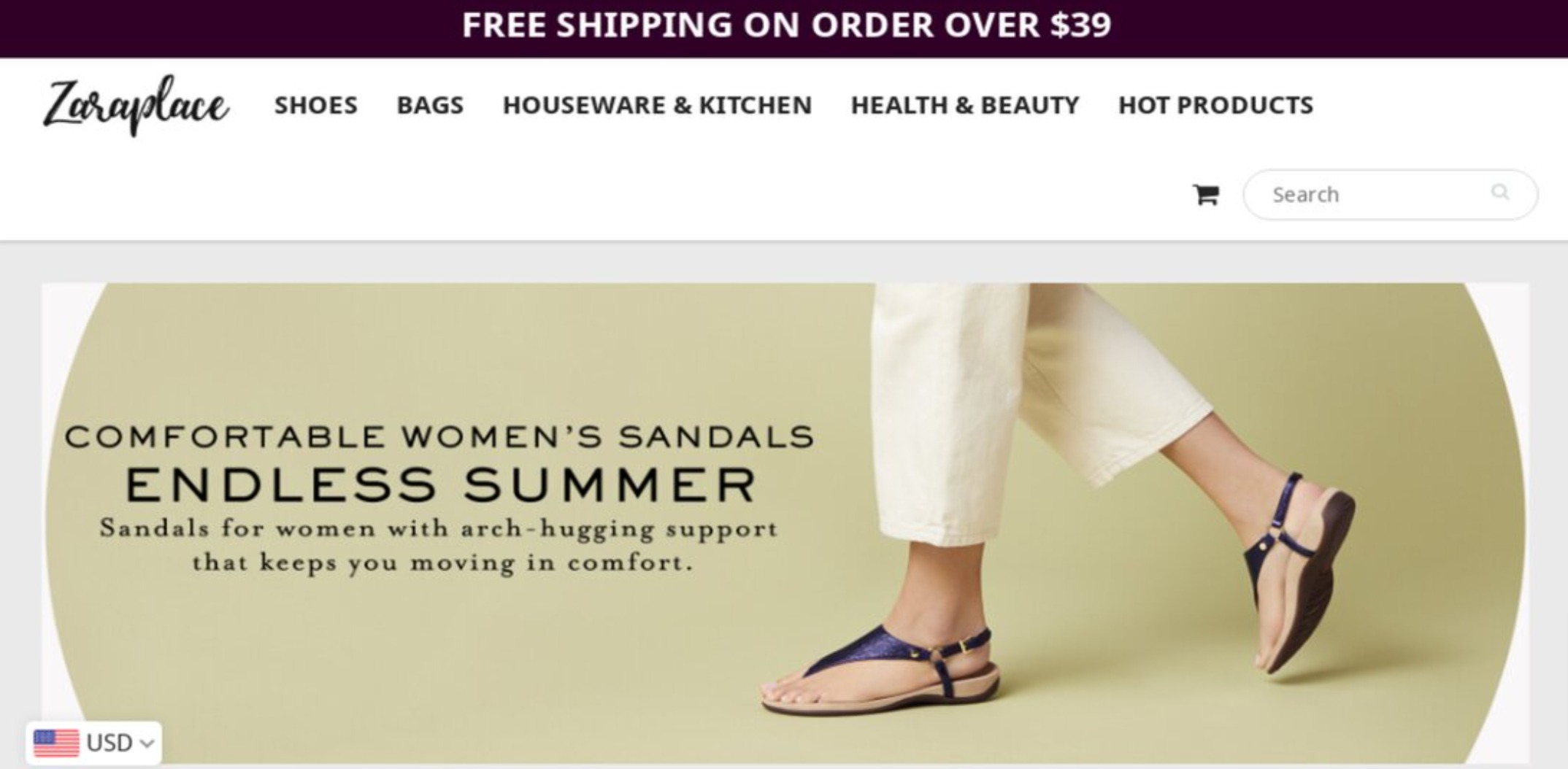Open the BAGS menu category
This screenshot has width=1568, height=769.
(x=430, y=105)
